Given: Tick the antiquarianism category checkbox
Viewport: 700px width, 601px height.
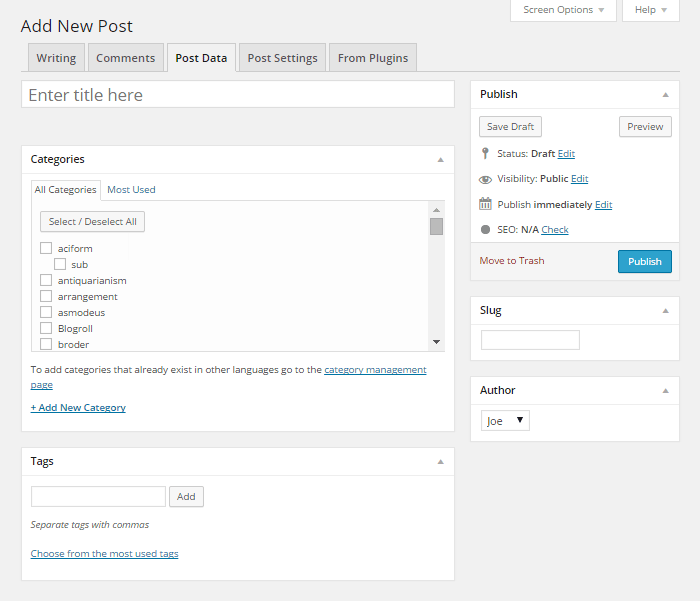Looking at the screenshot, I should 46,280.
